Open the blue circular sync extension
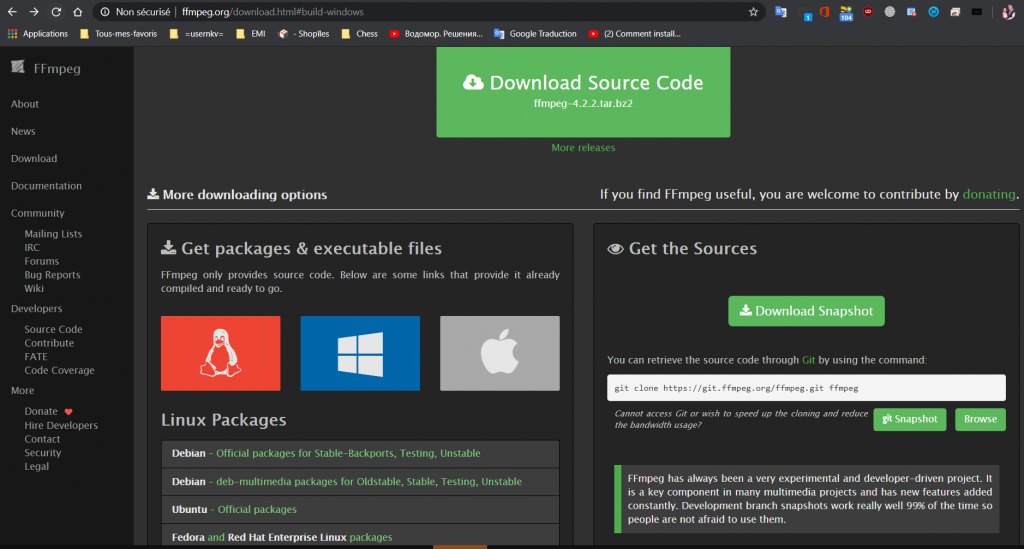1024x549 pixels. 933,12
